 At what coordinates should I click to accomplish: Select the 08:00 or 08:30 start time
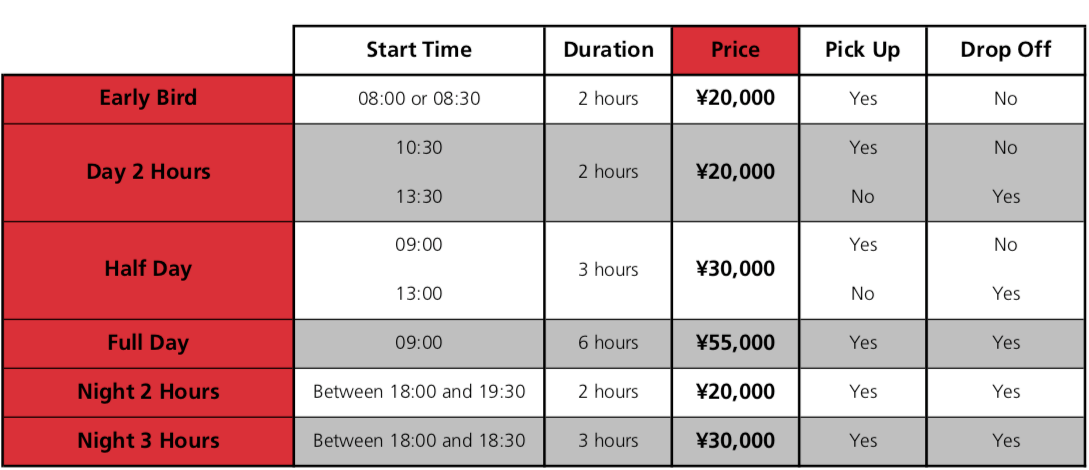tap(419, 99)
